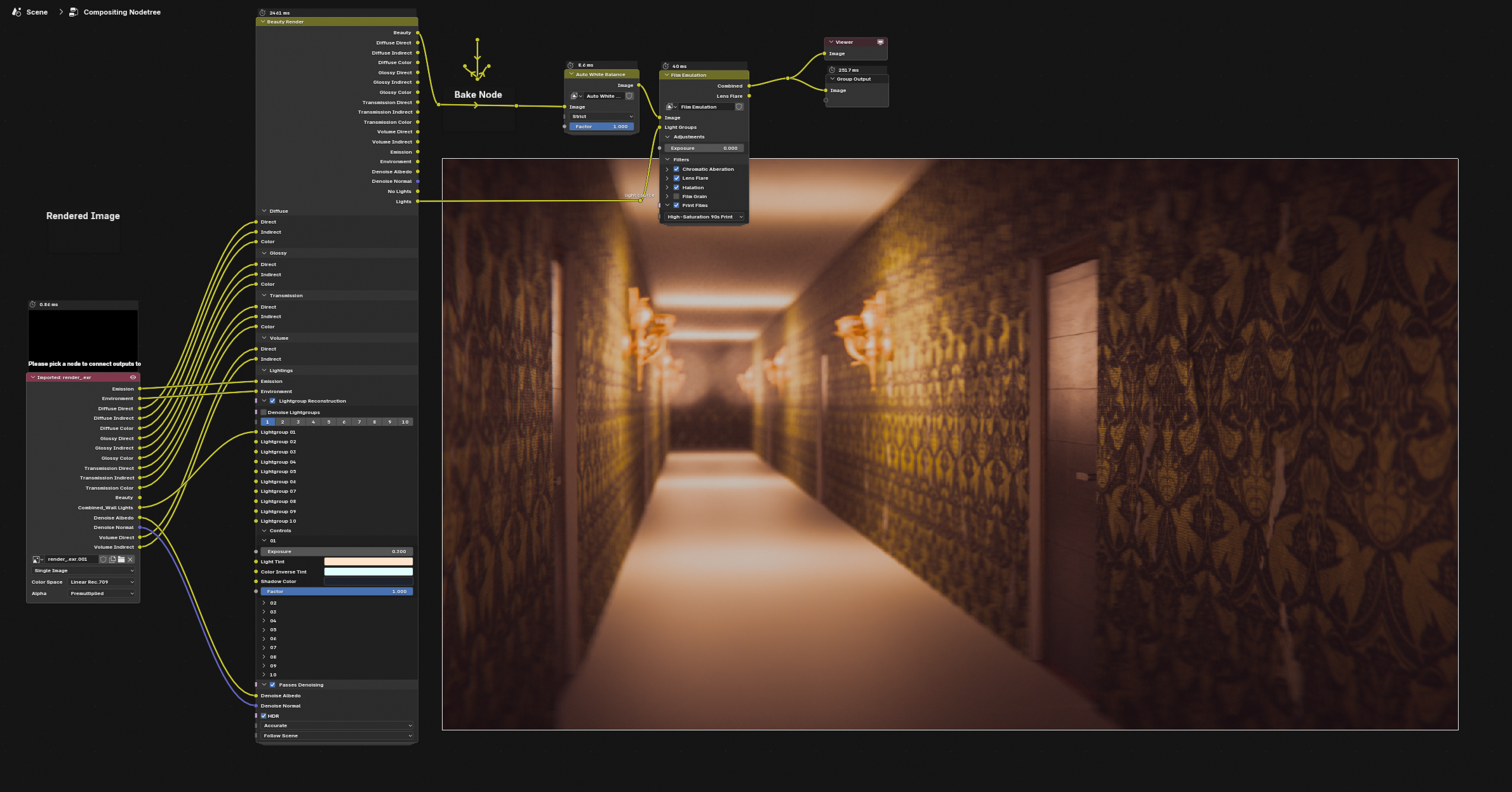Open Single Image source dropdown
Viewport: 1512px width, 792px height.
(83, 570)
